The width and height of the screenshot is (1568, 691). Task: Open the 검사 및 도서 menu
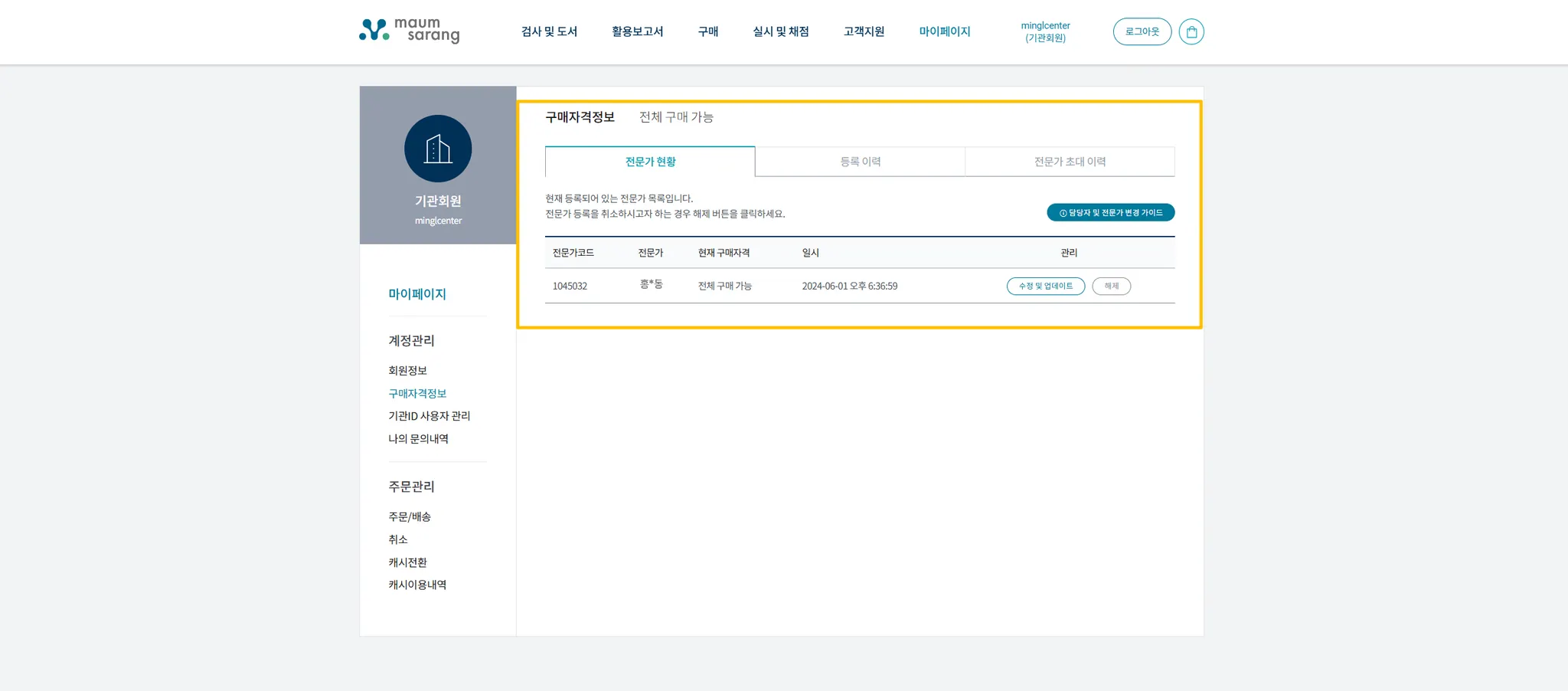point(549,31)
